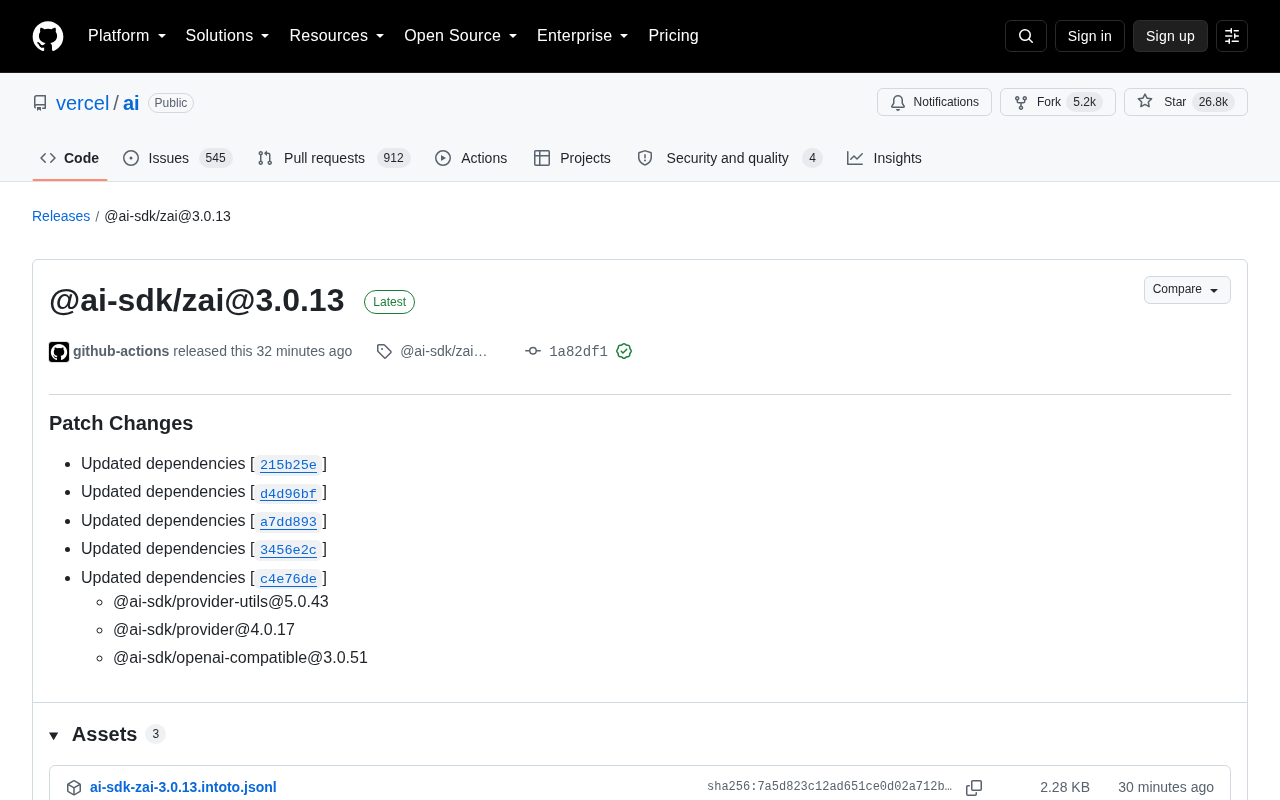
Task: Open the verified green checkmark status
Action: [x=624, y=351]
